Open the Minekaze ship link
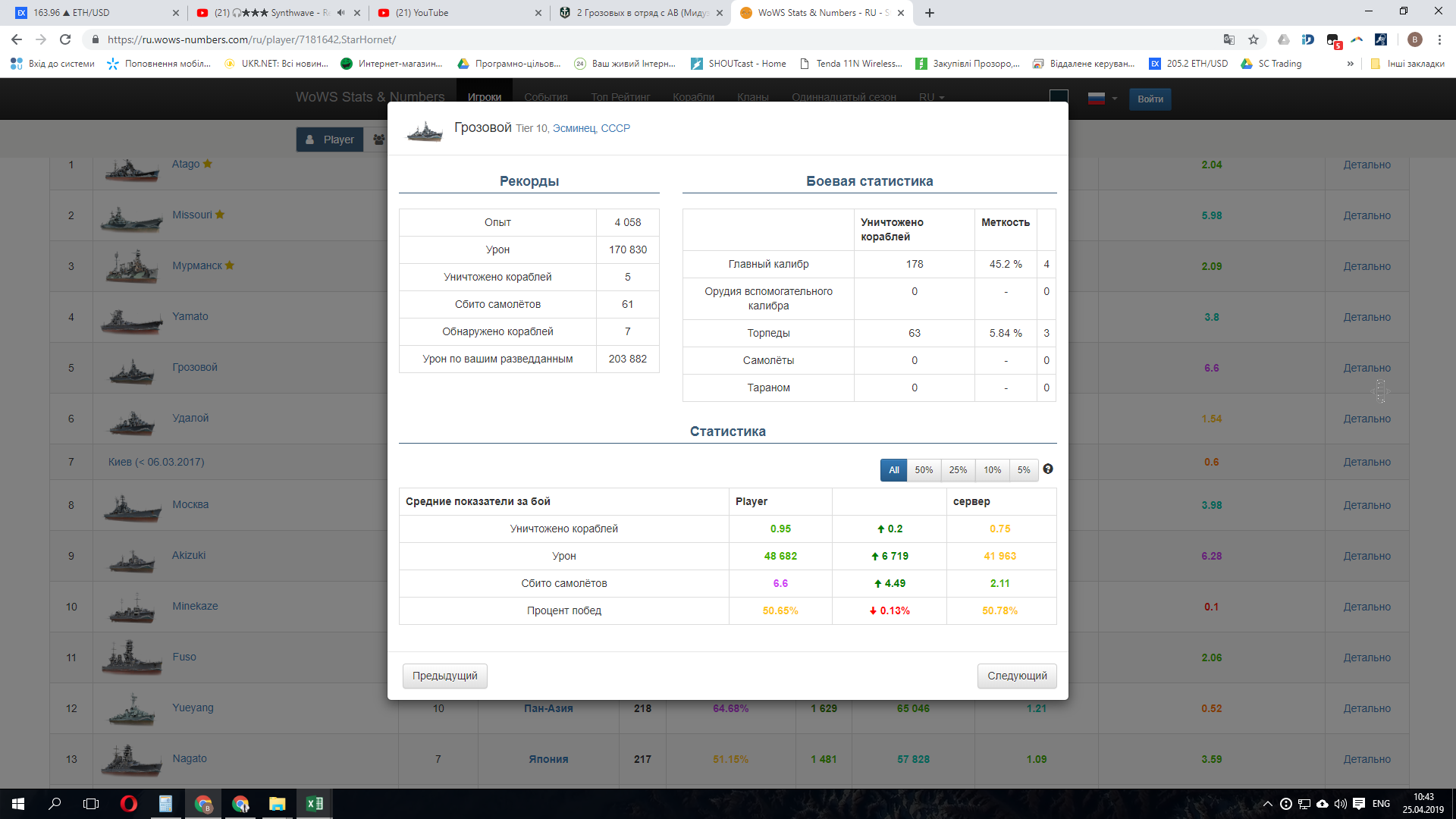1456x819 pixels. [x=195, y=606]
